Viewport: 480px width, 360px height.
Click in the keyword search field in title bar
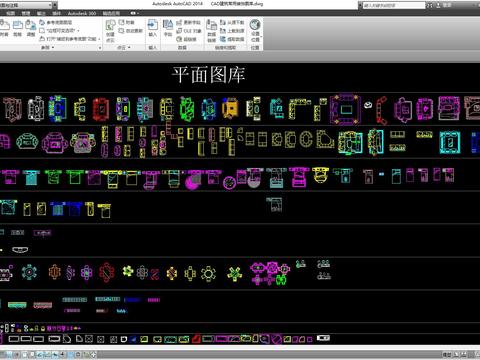click(x=394, y=5)
